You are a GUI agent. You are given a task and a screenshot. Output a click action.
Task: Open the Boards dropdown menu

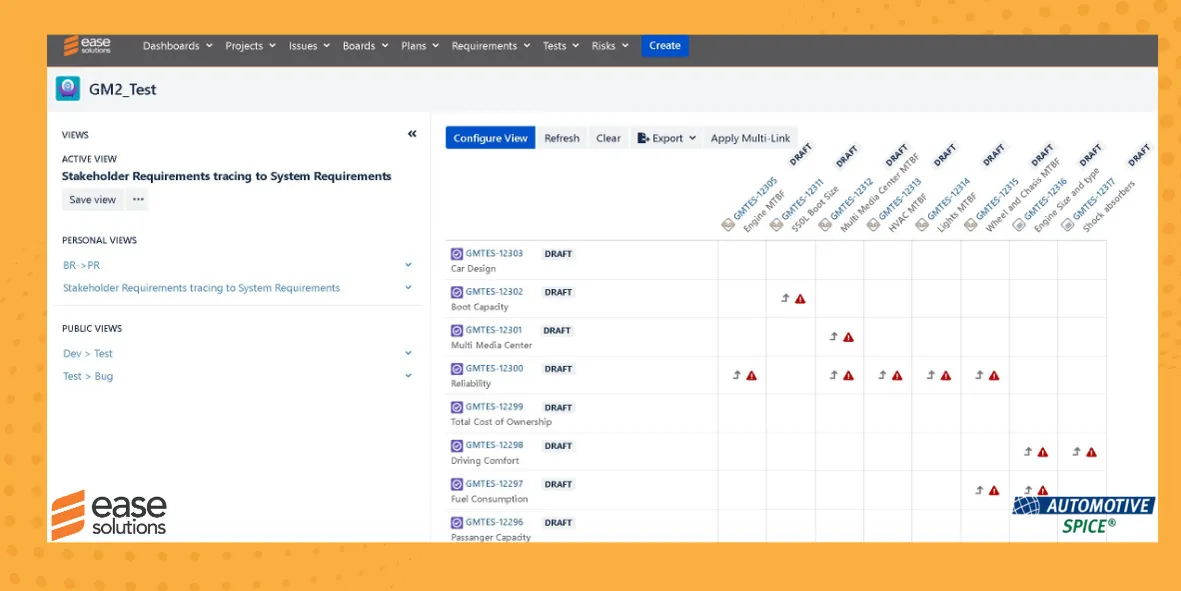[x=365, y=46]
